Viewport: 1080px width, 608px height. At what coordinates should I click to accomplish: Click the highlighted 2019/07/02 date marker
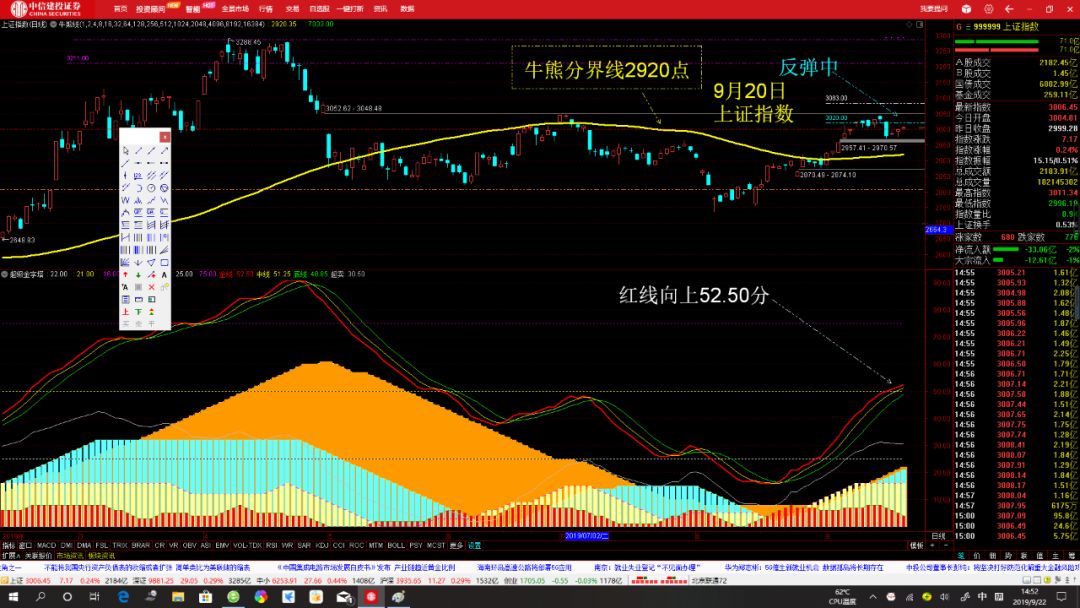click(x=587, y=536)
